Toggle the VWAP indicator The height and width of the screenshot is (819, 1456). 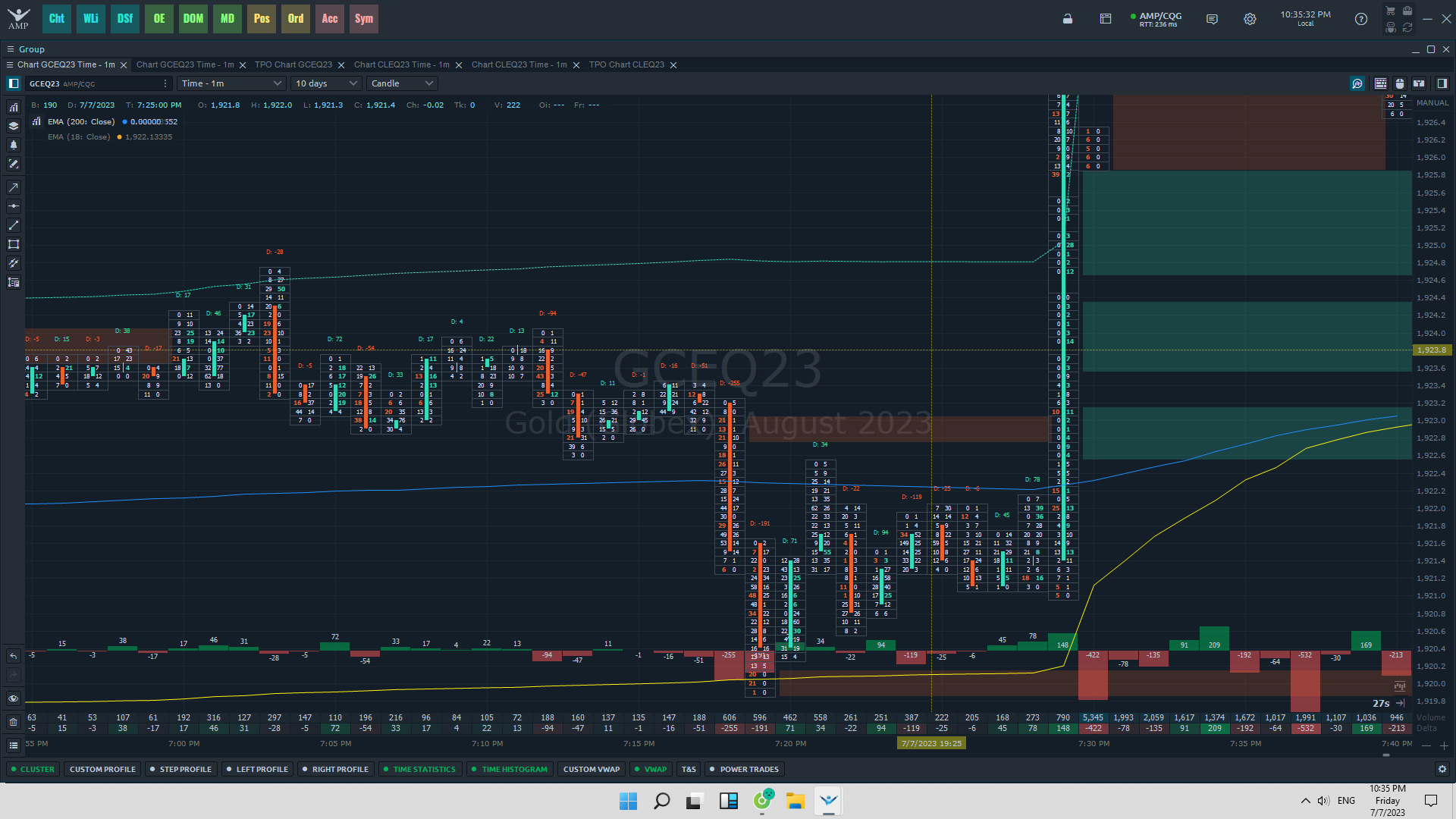651,769
